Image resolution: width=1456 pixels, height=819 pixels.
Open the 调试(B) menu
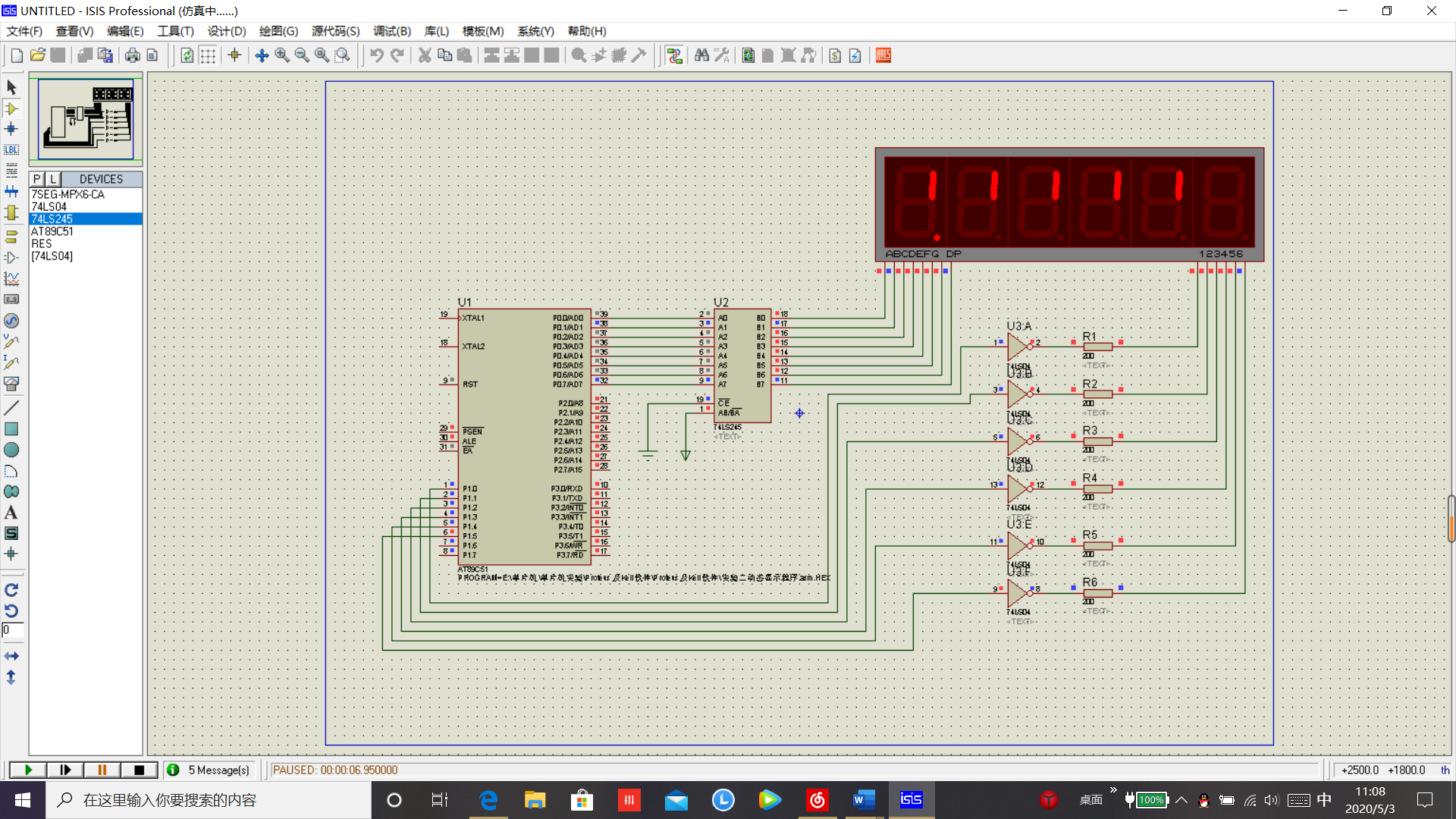point(392,31)
